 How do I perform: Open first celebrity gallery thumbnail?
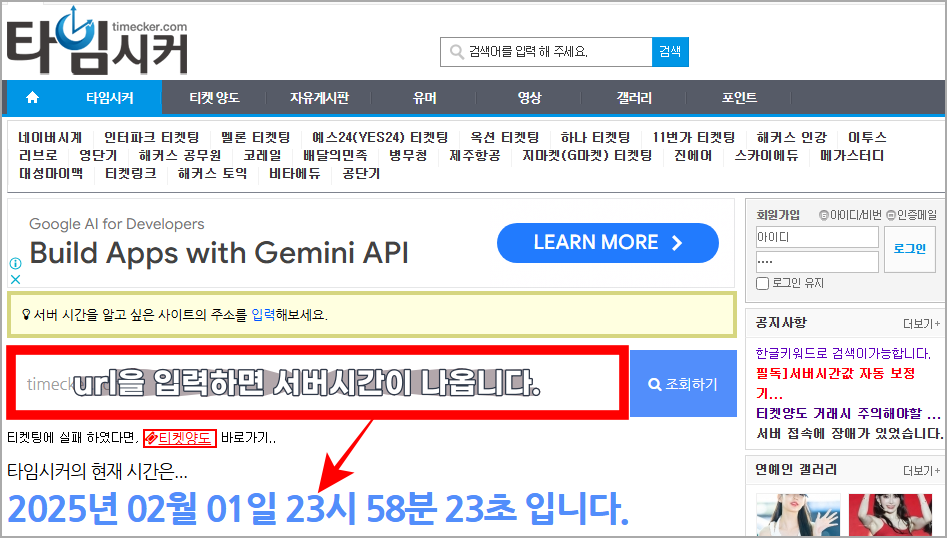[798, 514]
